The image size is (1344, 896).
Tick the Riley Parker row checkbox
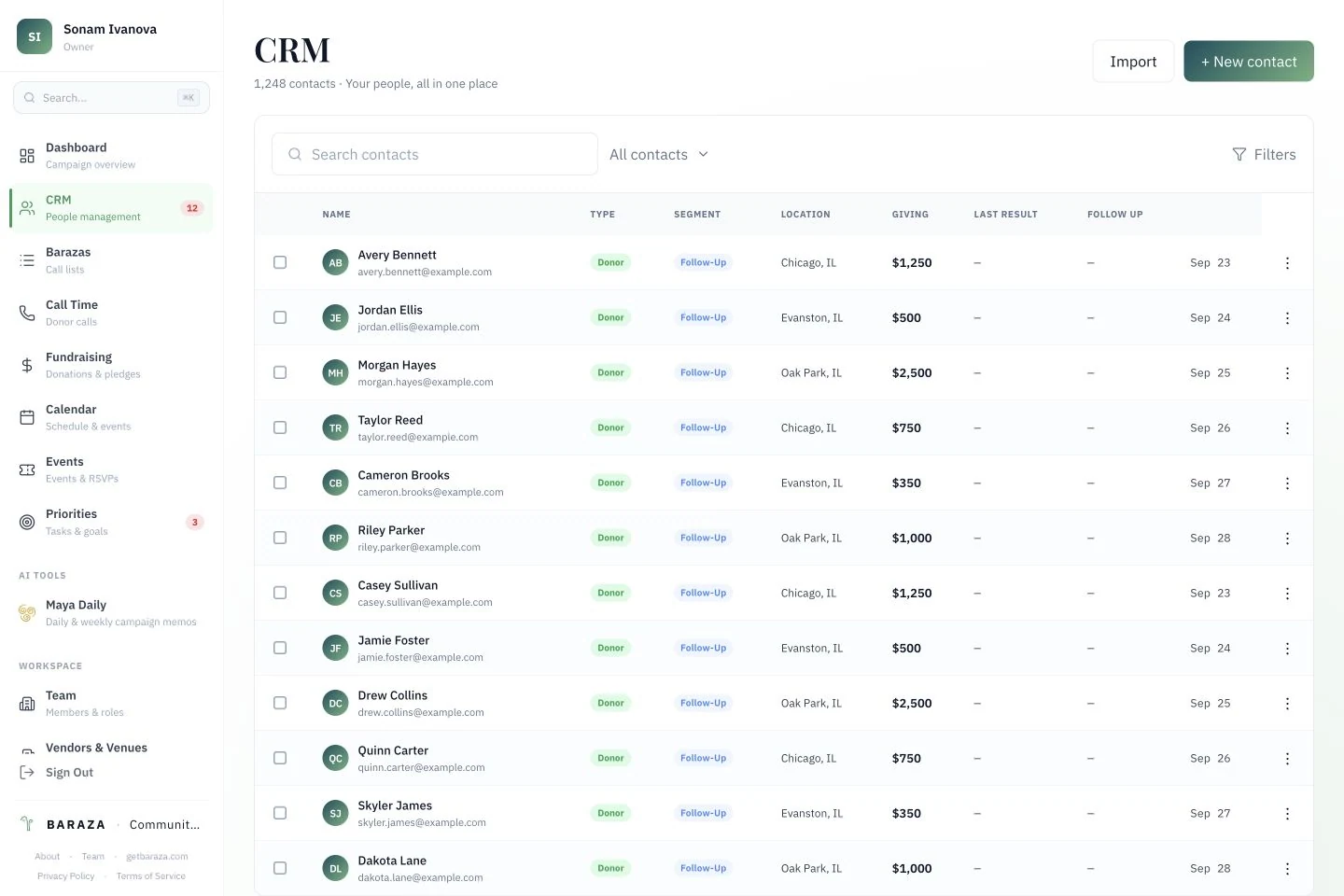[280, 538]
